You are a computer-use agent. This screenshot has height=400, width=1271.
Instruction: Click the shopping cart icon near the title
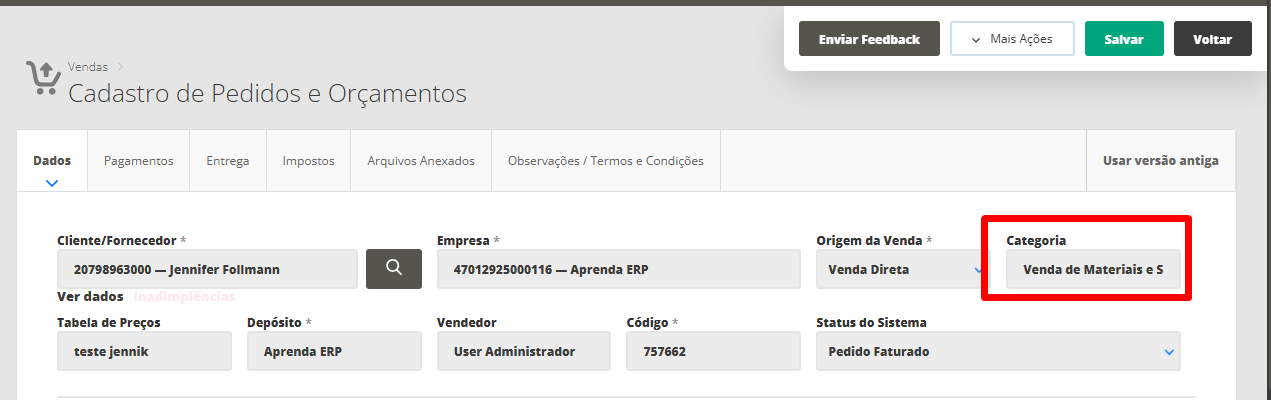tap(43, 78)
